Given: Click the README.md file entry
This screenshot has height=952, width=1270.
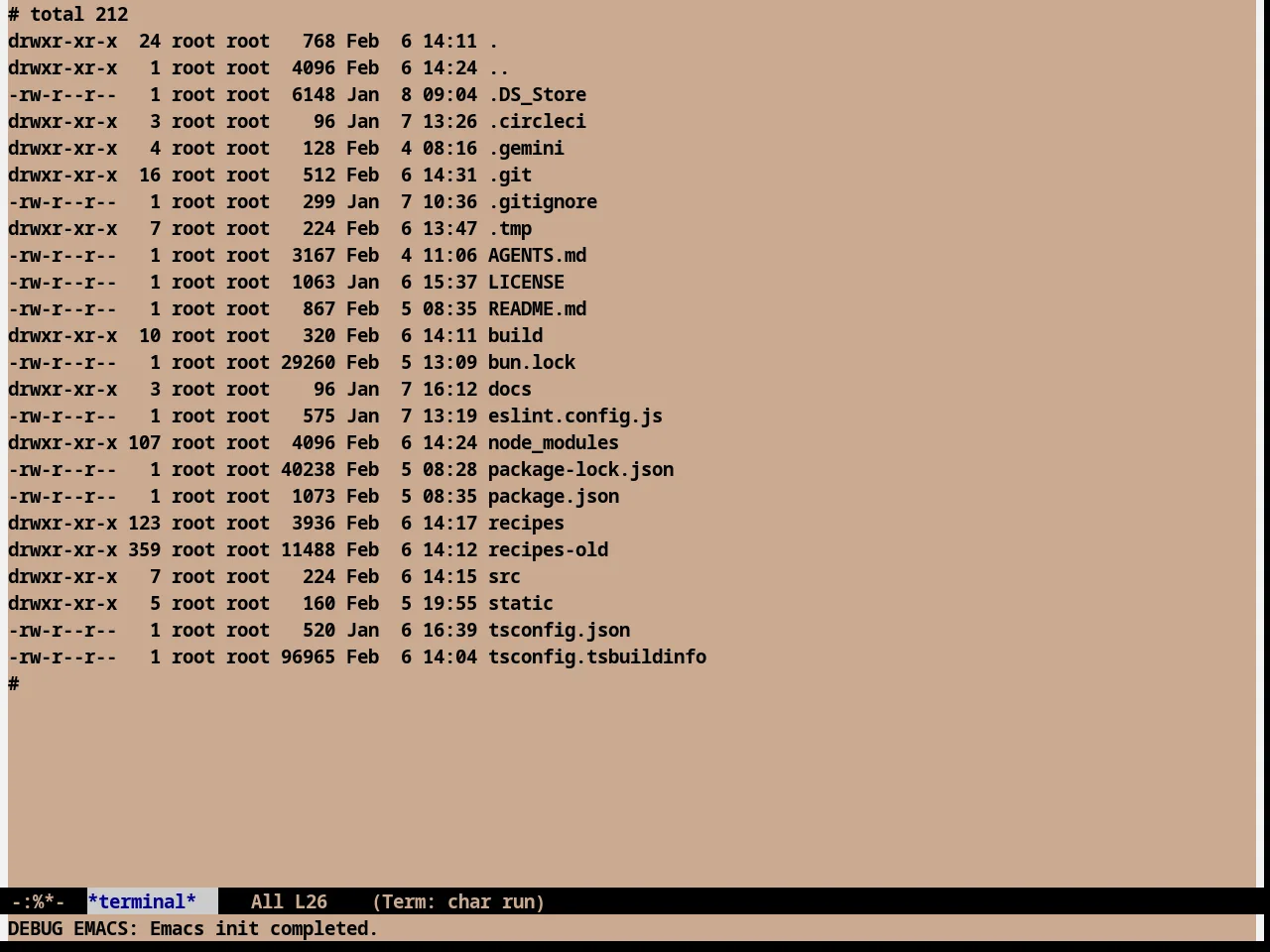Looking at the screenshot, I should point(537,308).
